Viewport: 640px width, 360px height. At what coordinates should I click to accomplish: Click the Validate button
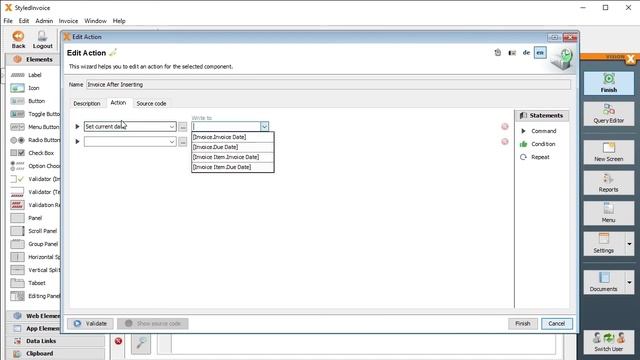(90, 324)
